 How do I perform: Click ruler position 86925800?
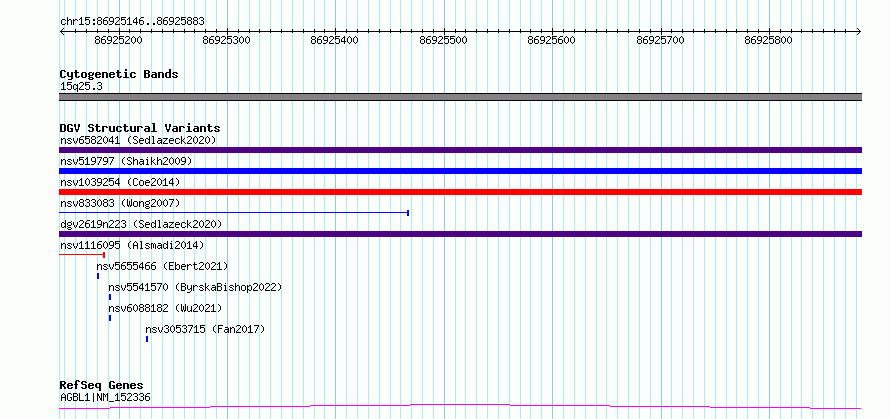pyautogui.click(x=769, y=41)
